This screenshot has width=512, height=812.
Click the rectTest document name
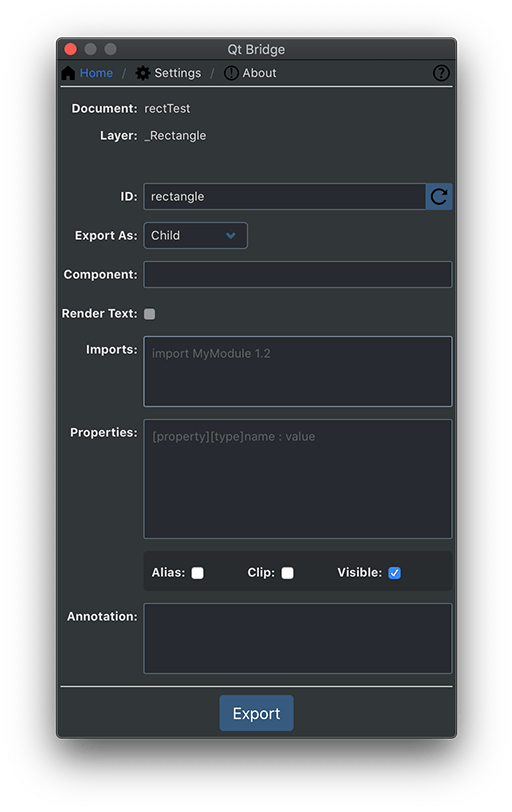coord(167,109)
